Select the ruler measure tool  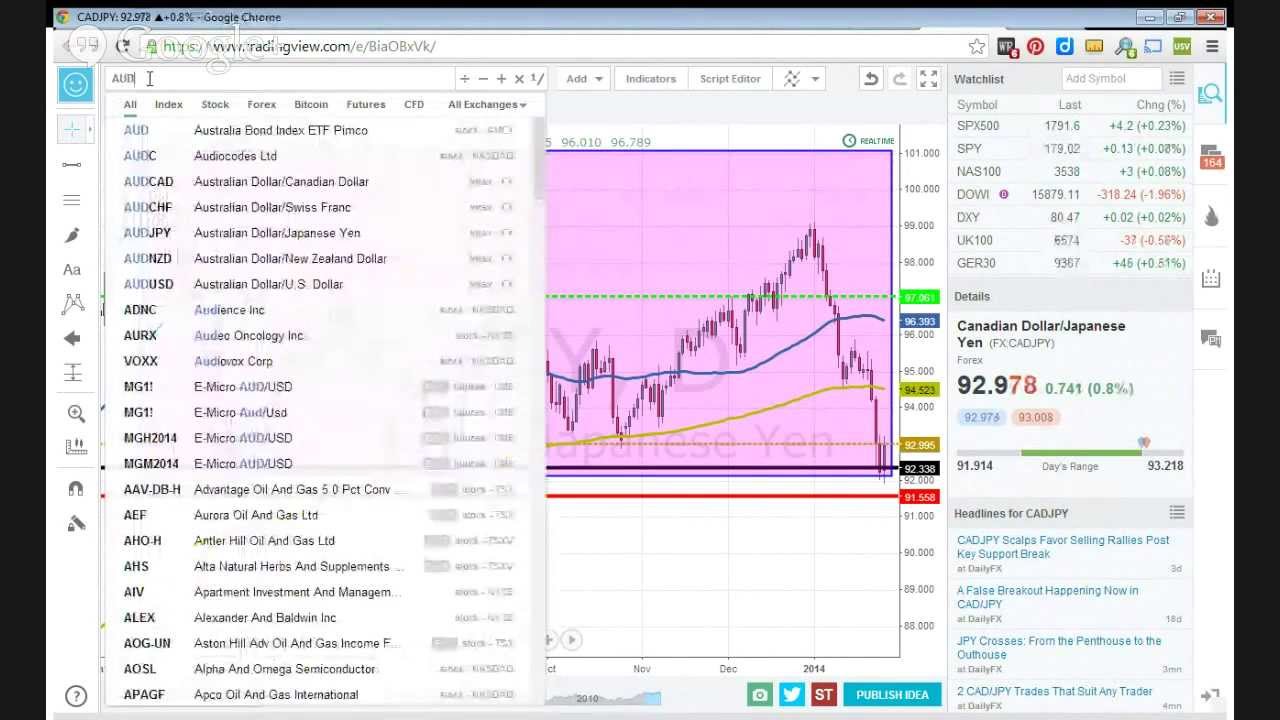click(76, 447)
